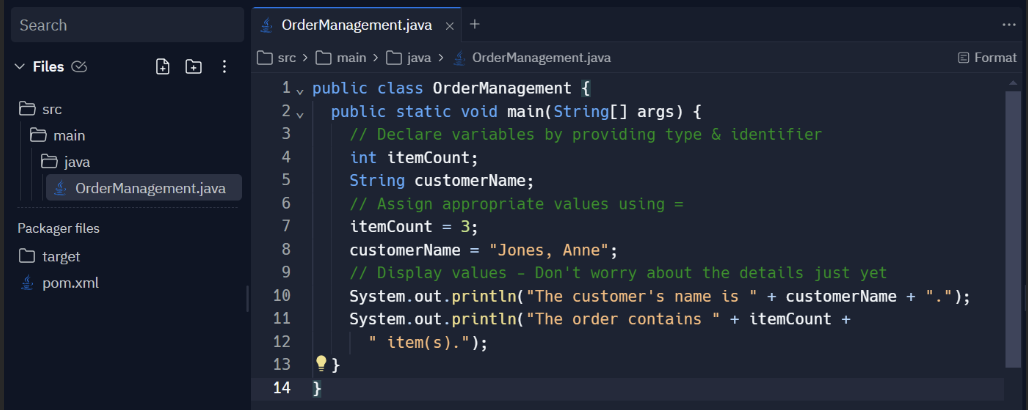Image resolution: width=1028 pixels, height=410 pixels.
Task: Click the Format button
Action: [987, 58]
